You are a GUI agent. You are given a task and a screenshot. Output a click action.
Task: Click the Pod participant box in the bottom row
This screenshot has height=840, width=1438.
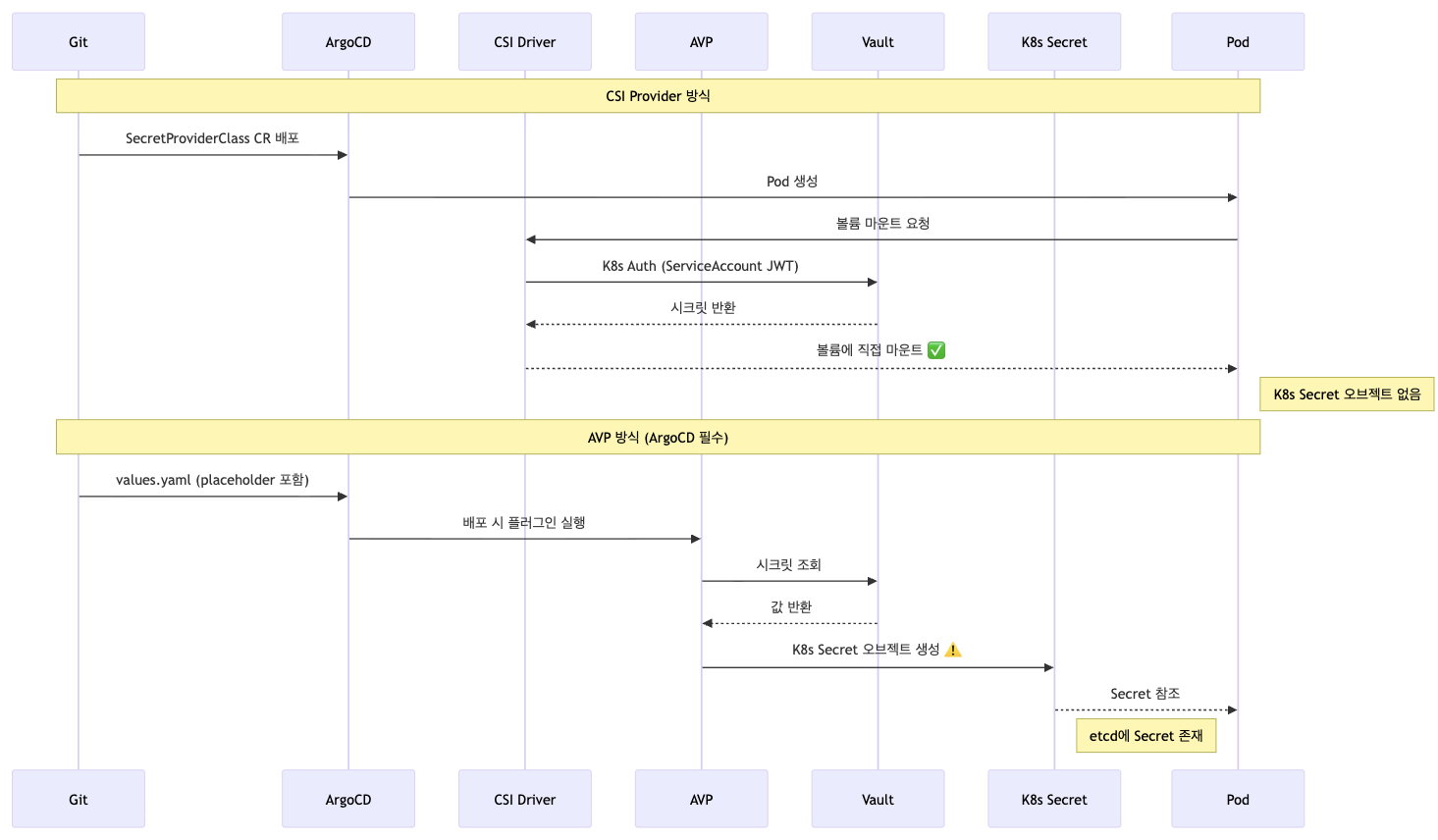(1238, 799)
